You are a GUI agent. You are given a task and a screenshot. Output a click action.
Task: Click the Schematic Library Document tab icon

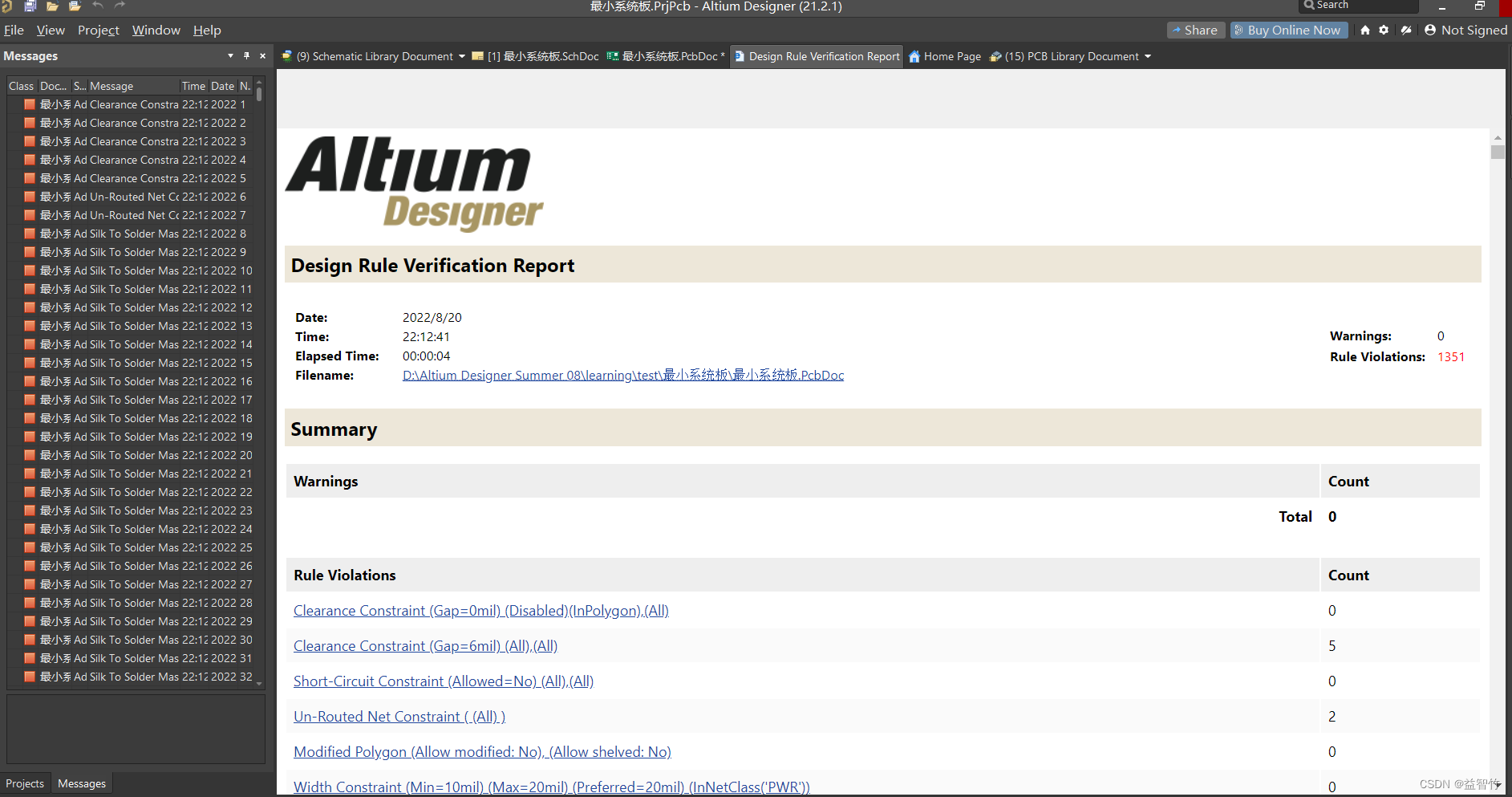point(287,56)
